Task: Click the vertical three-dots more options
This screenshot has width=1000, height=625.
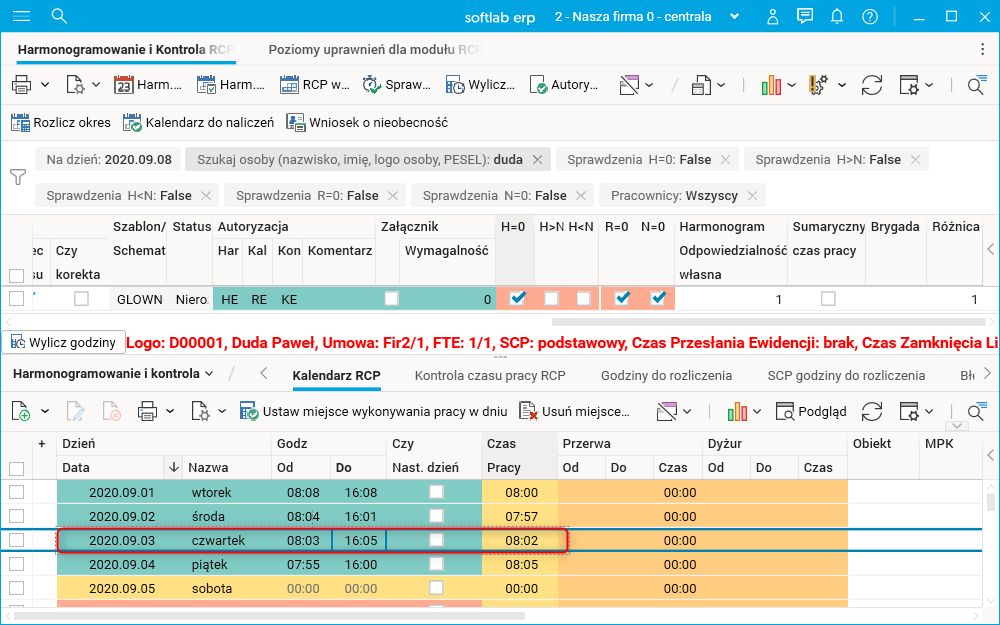Action: click(982, 50)
